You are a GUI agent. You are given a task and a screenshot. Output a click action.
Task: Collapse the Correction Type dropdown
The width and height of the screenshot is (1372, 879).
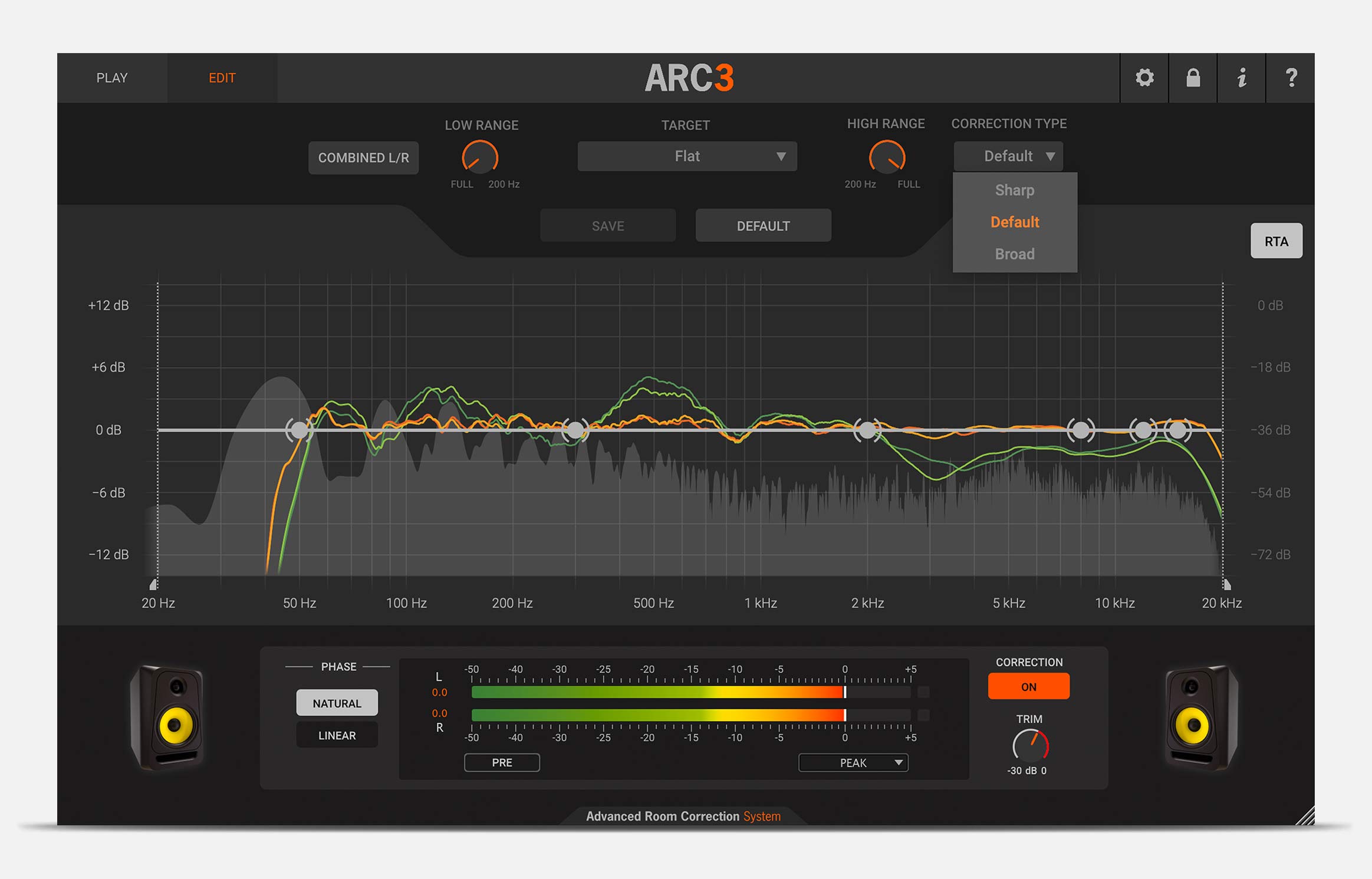pyautogui.click(x=1008, y=156)
